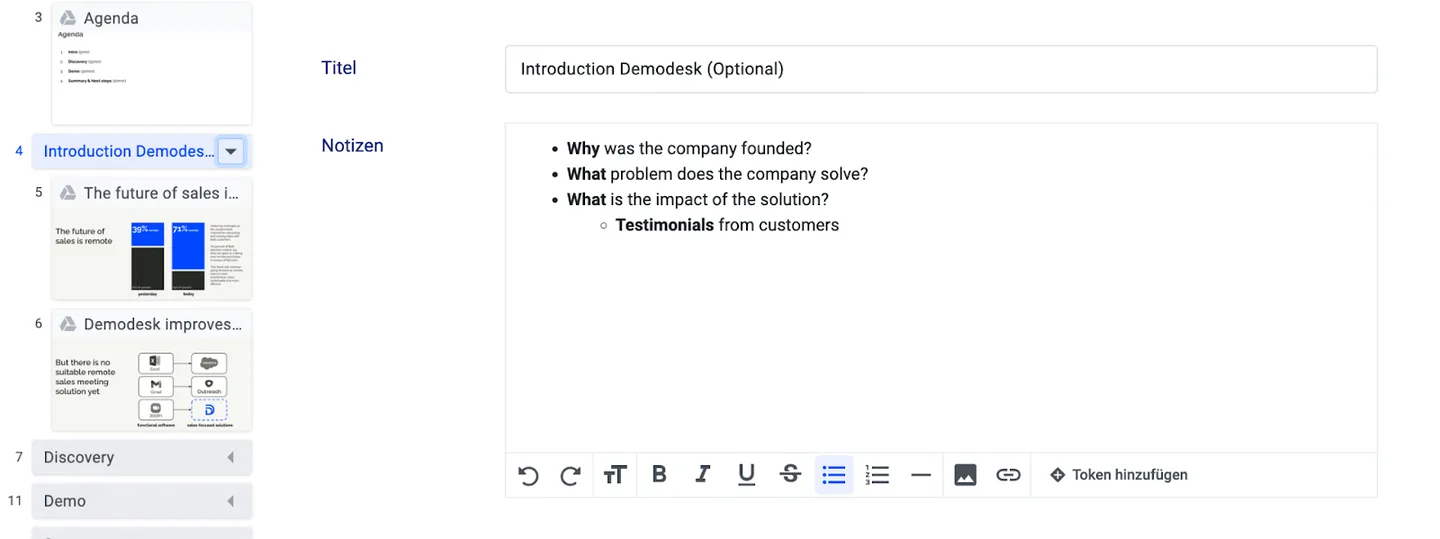Switch to numbered list formatting
This screenshot has height=539, width=1440.
click(x=877, y=475)
